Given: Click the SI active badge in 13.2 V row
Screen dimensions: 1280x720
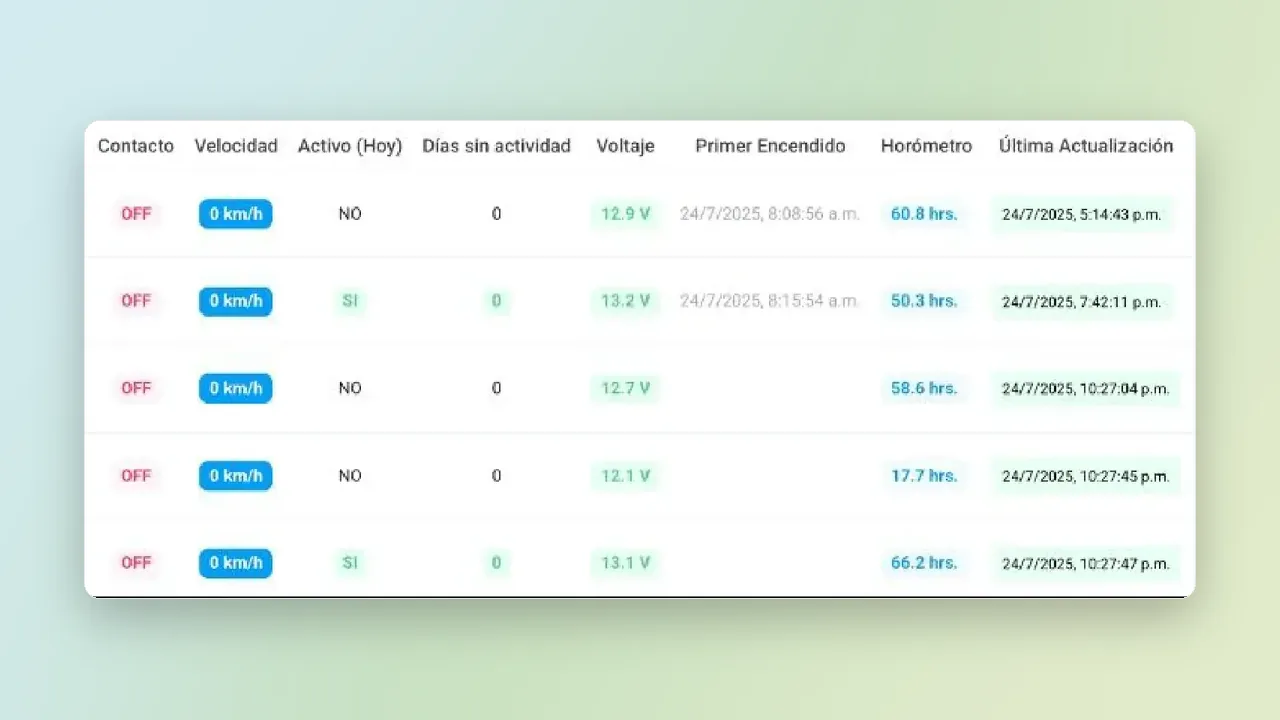Looking at the screenshot, I should click(x=350, y=301).
